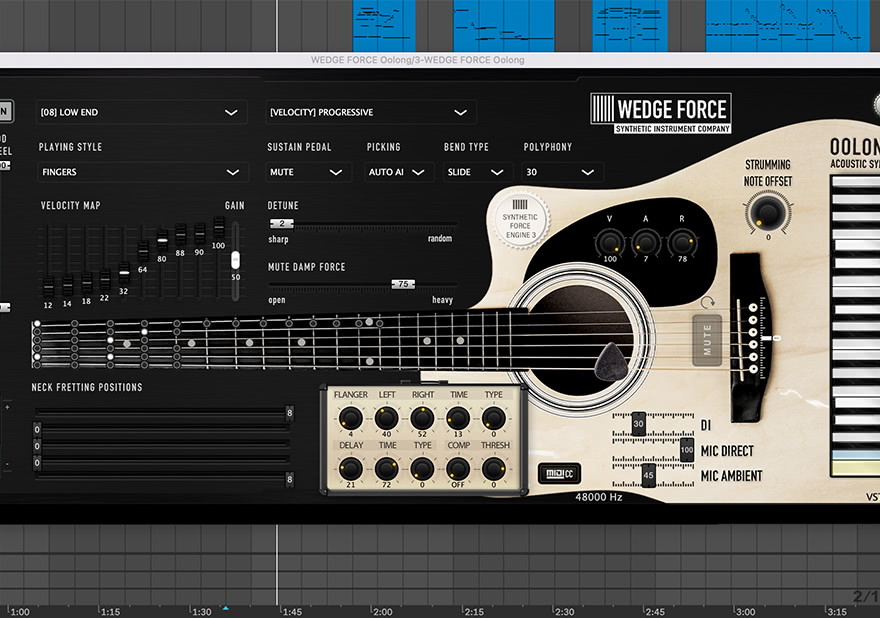Open the MIDI CC panel

tap(560, 474)
